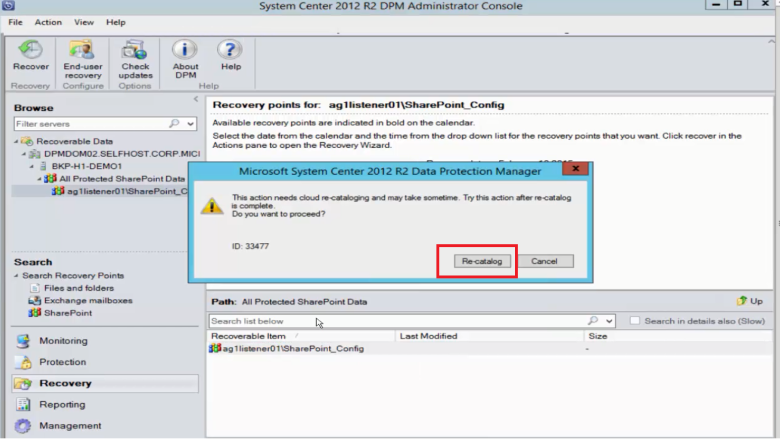780x439 pixels.
Task: Enable Search in details also (Slow)
Action: pos(635,321)
